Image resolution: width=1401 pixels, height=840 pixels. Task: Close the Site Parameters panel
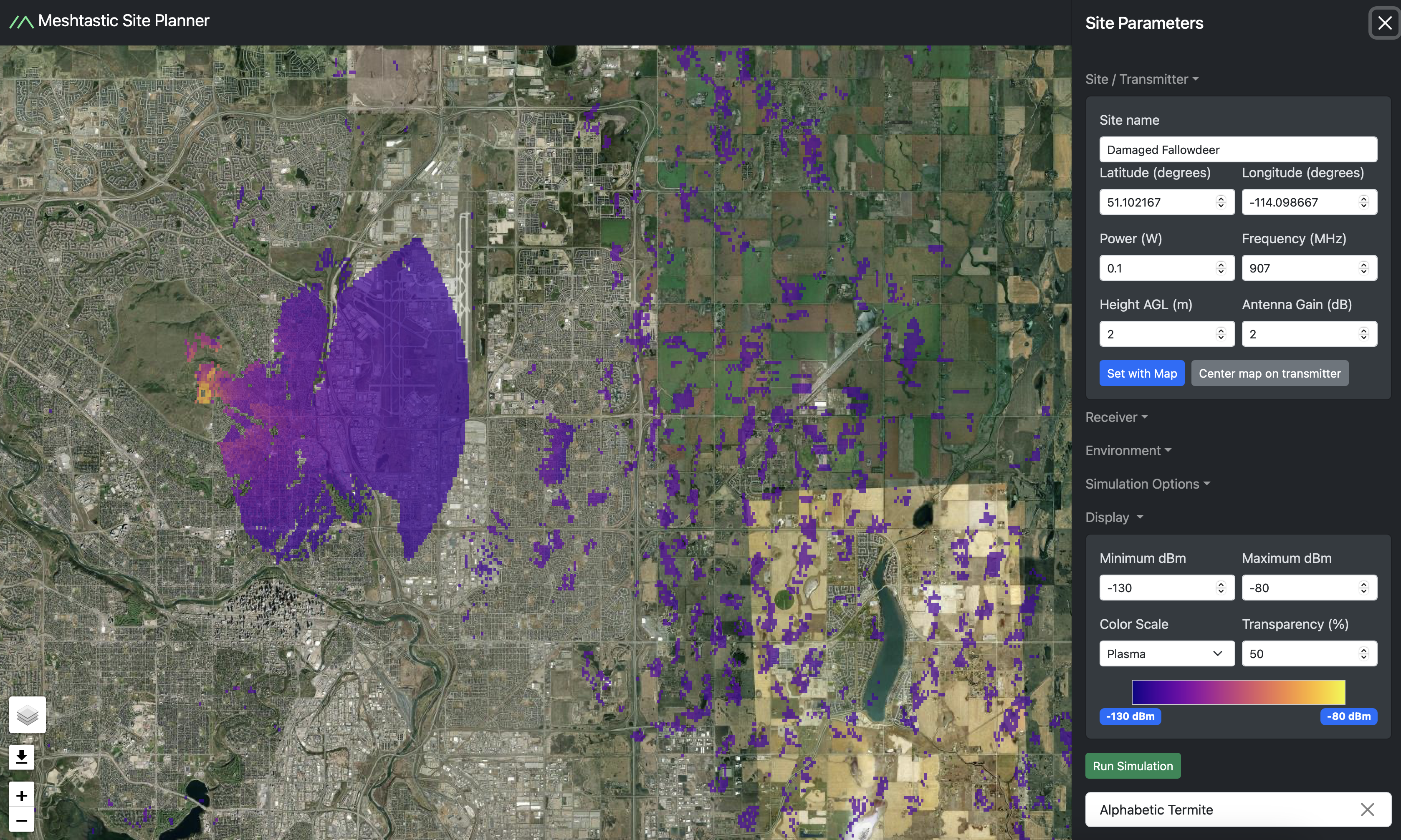(x=1384, y=23)
